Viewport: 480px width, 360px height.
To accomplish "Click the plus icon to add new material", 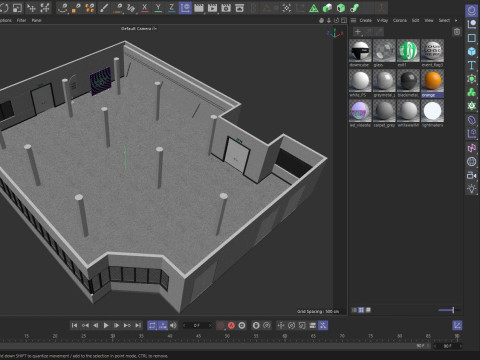I will click(358, 32).
